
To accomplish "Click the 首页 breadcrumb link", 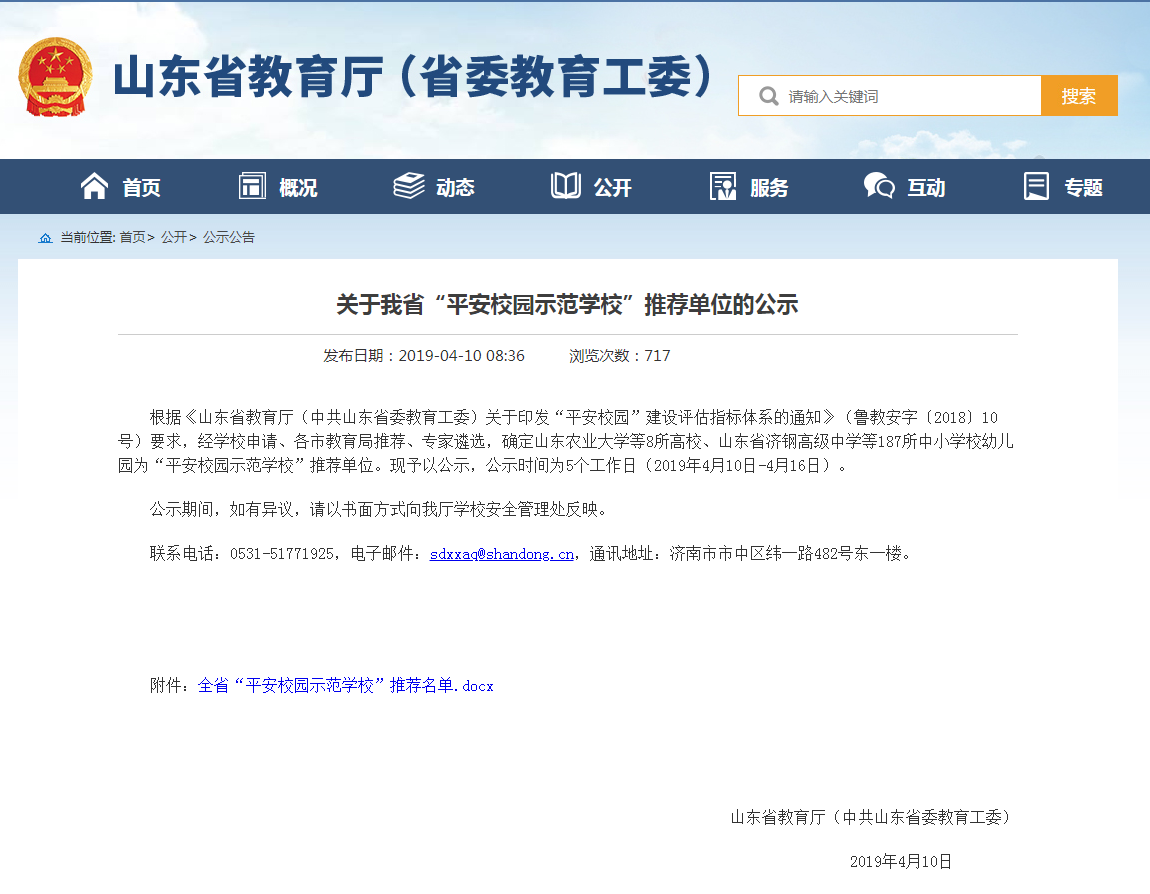I will 132,238.
